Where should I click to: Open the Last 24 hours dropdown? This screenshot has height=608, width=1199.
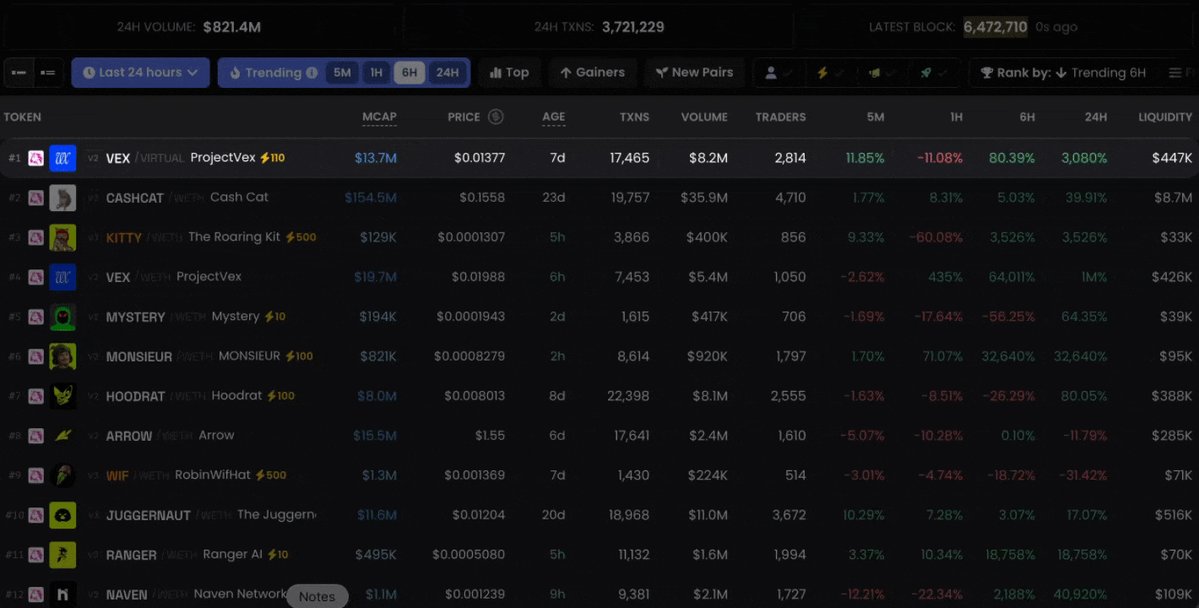[141, 73]
